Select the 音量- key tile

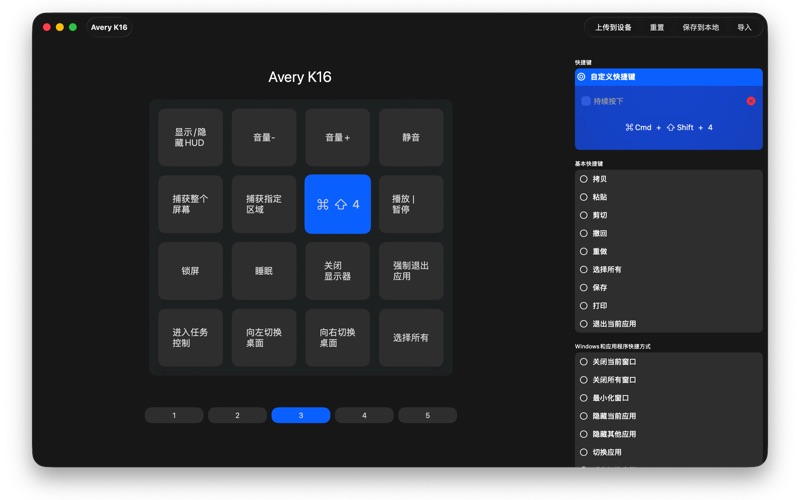[264, 137]
